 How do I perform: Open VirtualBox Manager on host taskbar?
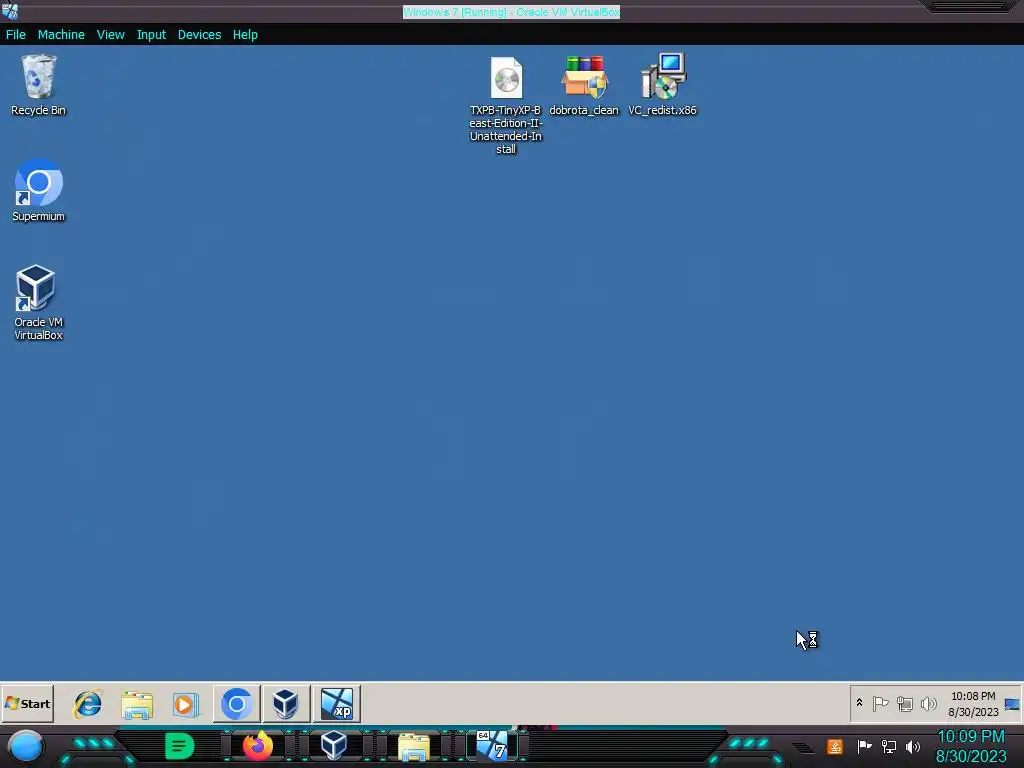click(334, 746)
